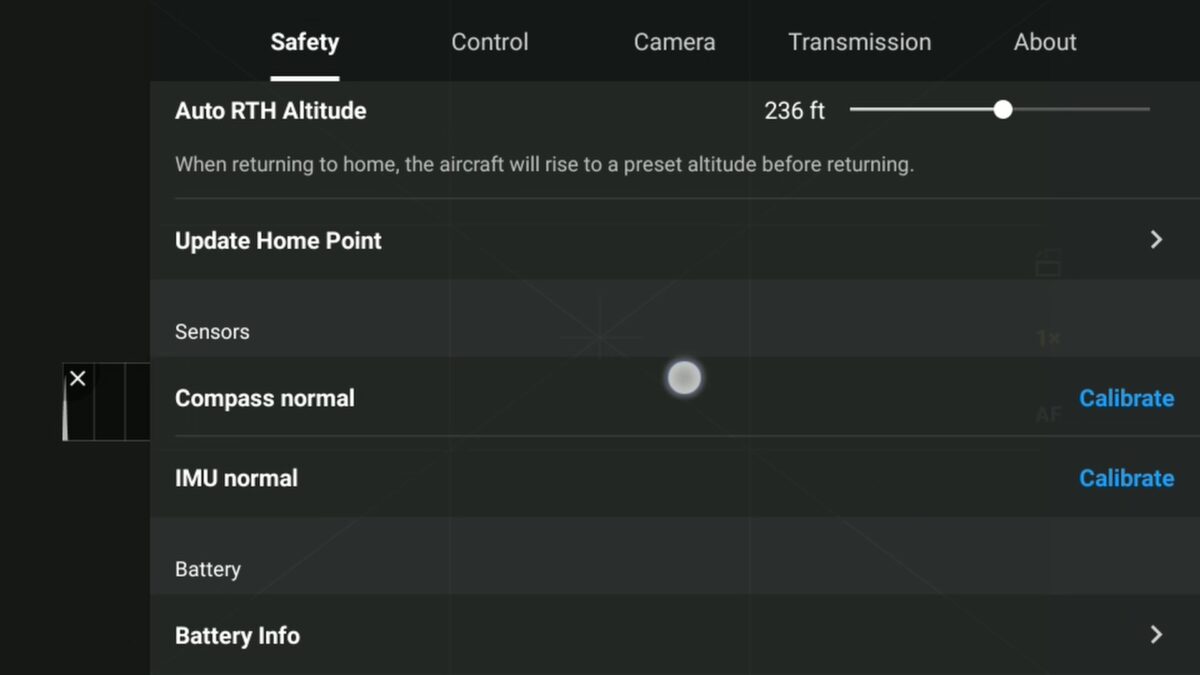
Task: Click the 236 ft altitude value
Action: pos(794,110)
